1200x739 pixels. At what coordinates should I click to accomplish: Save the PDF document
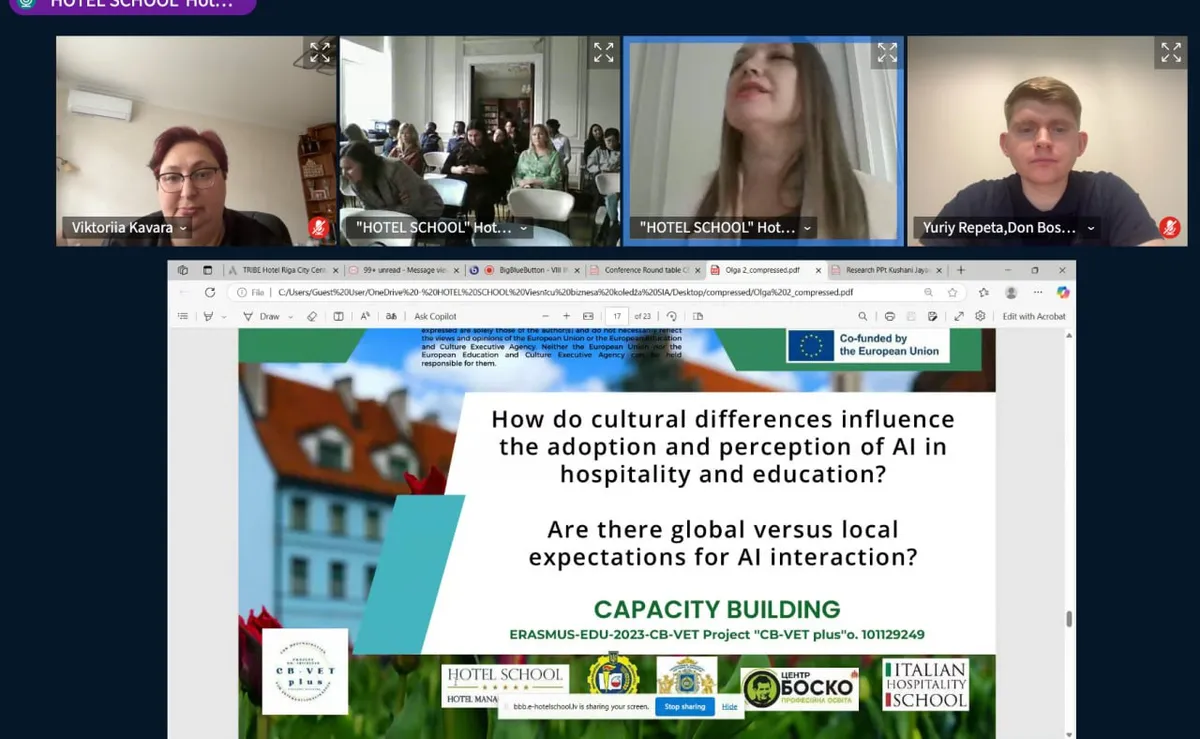click(x=911, y=316)
